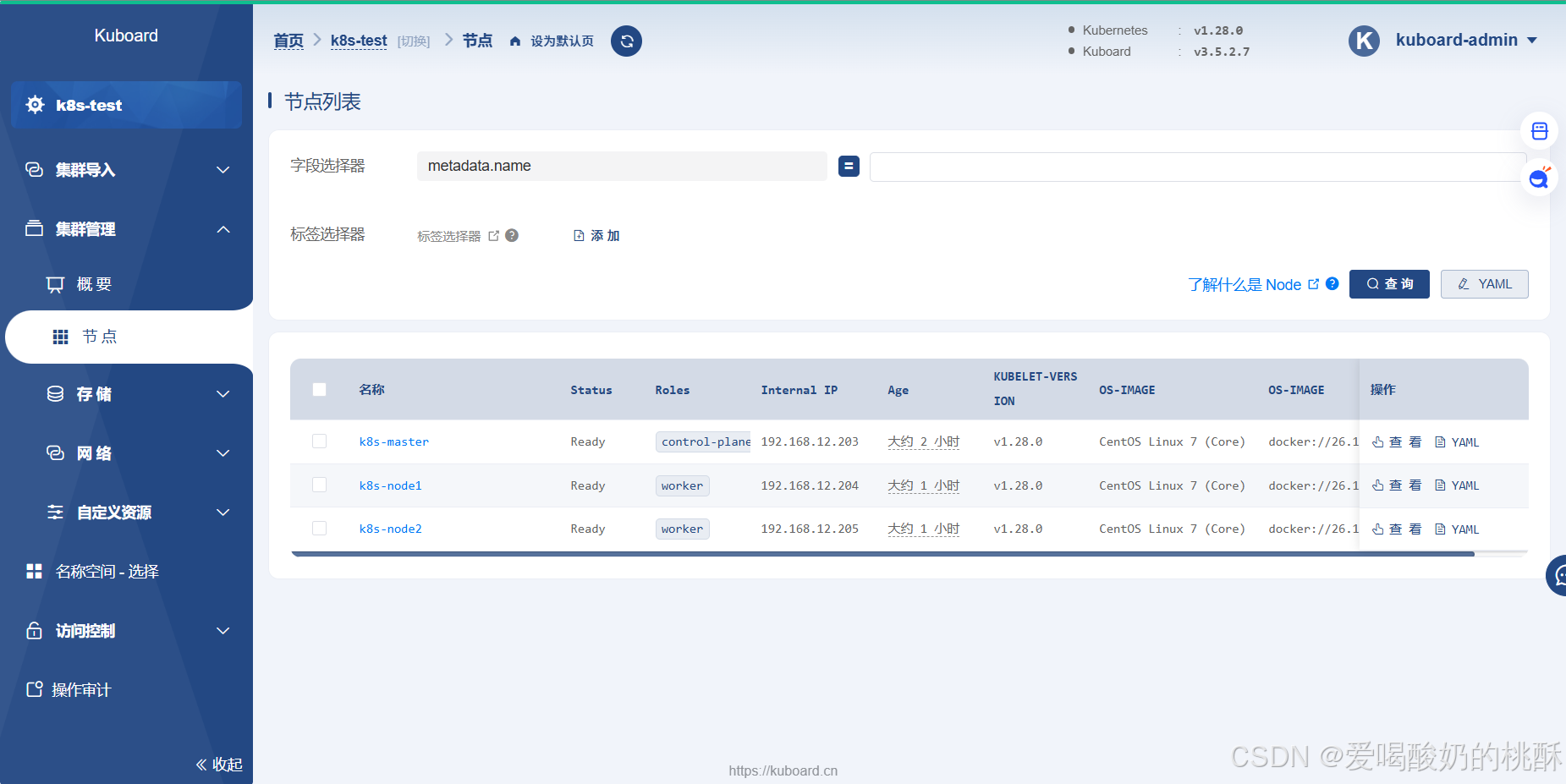This screenshot has width=1566, height=784.
Task: Click horizontal scrollbar under node table
Action: [882, 554]
